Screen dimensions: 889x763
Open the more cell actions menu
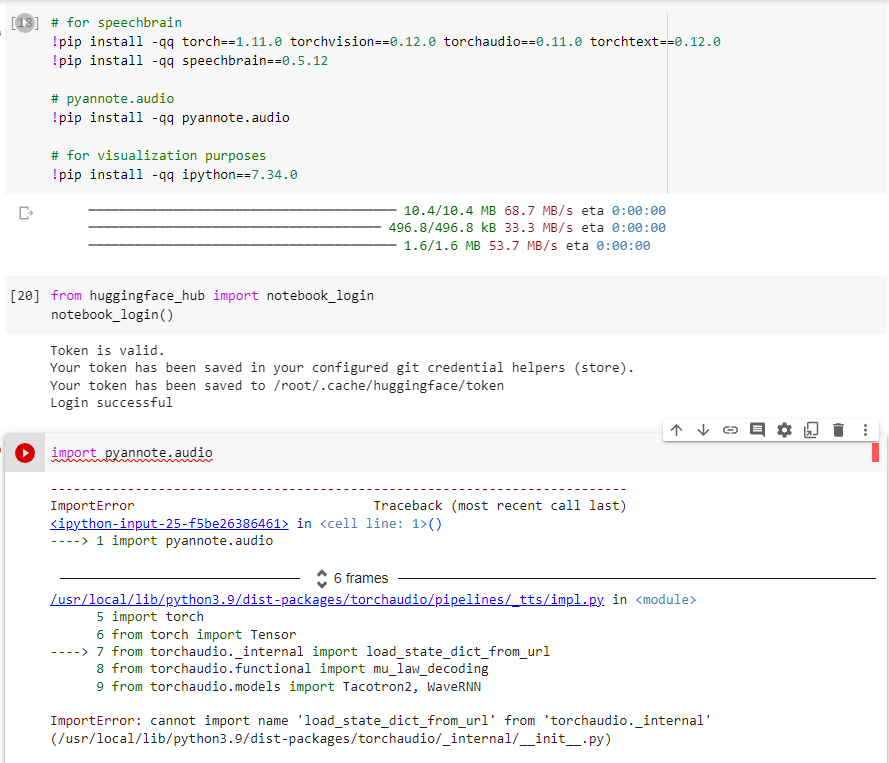tap(864, 430)
